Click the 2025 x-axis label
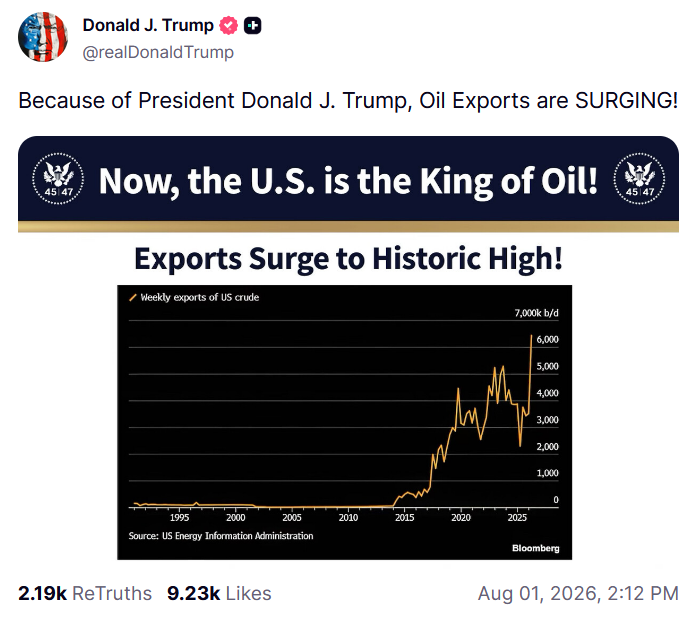The image size is (693, 619). (x=517, y=517)
